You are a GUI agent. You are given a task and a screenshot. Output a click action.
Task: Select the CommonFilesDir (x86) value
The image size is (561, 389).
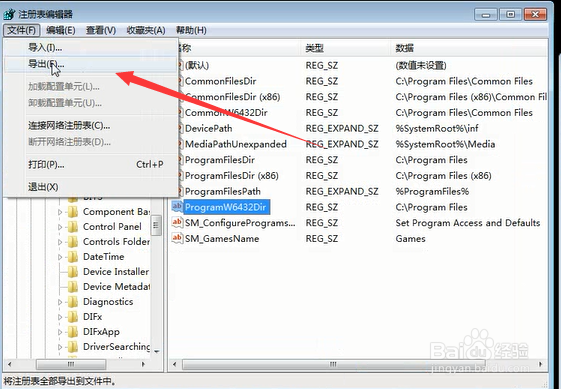(233, 97)
